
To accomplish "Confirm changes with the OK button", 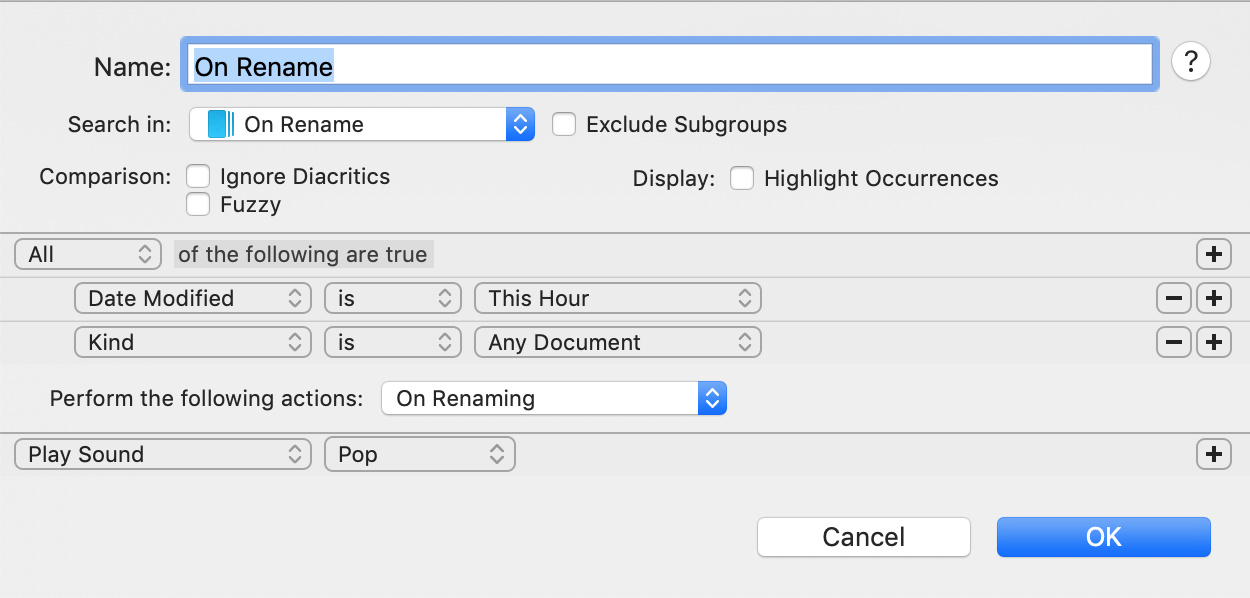I will pos(1103,537).
